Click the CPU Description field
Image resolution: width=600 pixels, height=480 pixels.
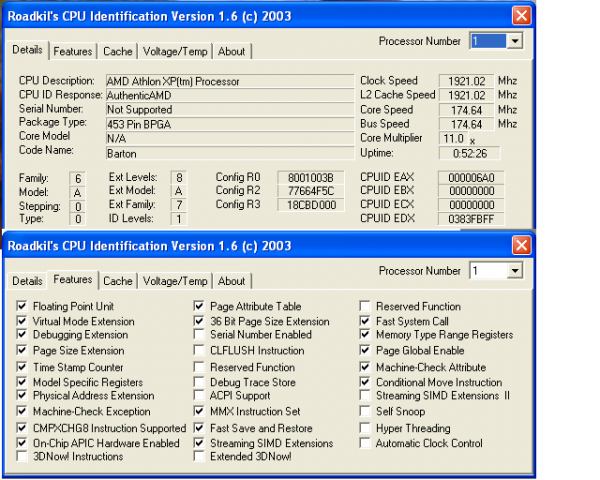[x=230, y=81]
